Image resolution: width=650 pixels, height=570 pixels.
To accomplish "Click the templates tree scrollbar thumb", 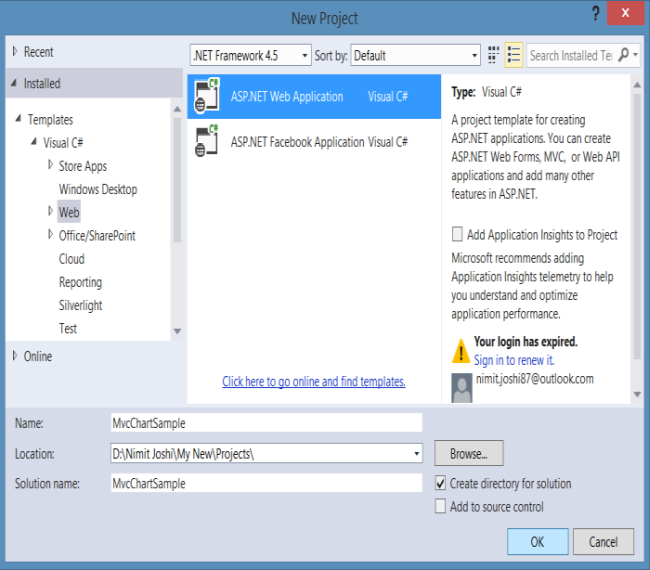I will 177,180.
